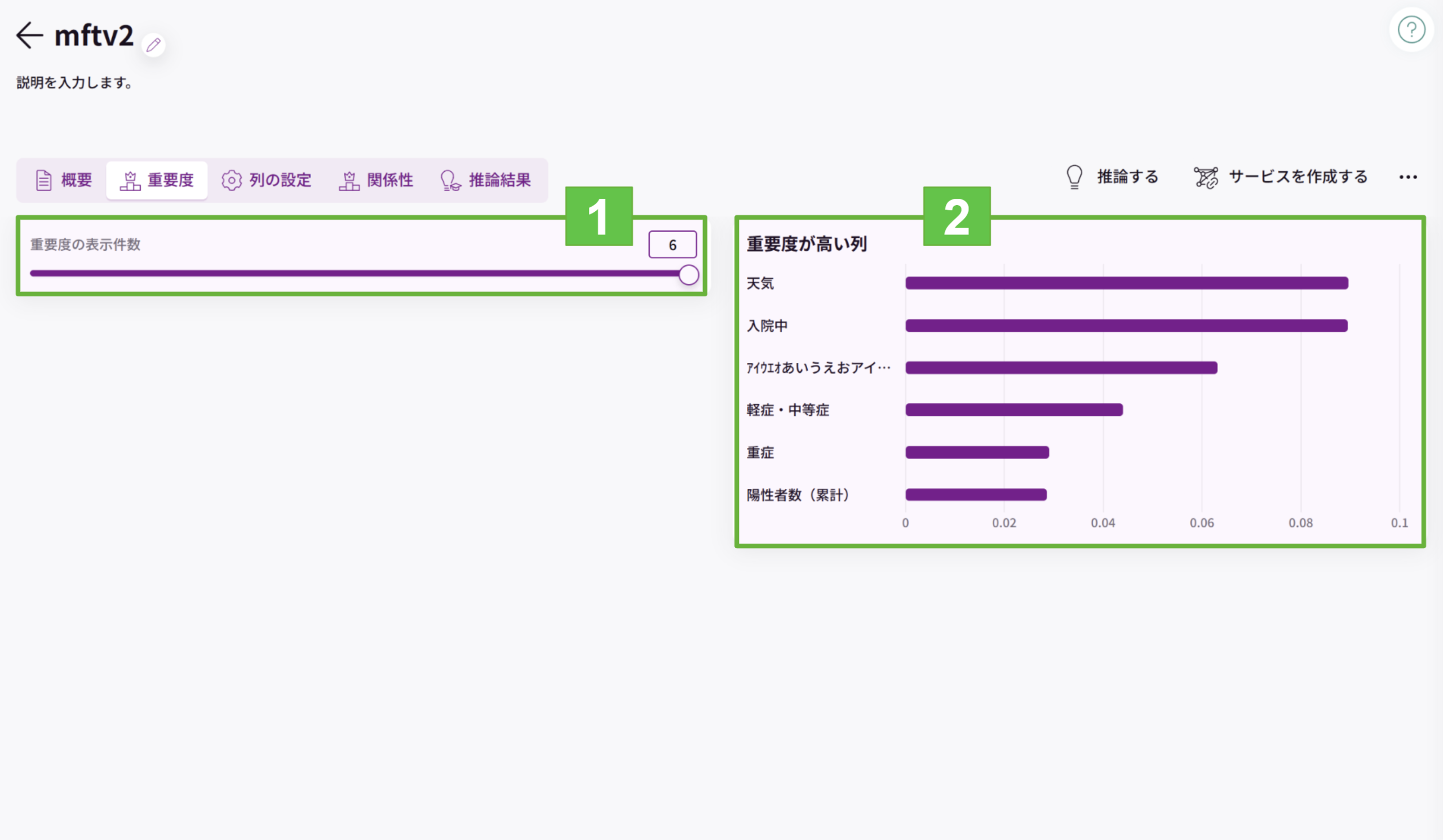The image size is (1443, 840).
Task: Click the lightbulb icon on the 推論結果 tab
Action: point(450,180)
